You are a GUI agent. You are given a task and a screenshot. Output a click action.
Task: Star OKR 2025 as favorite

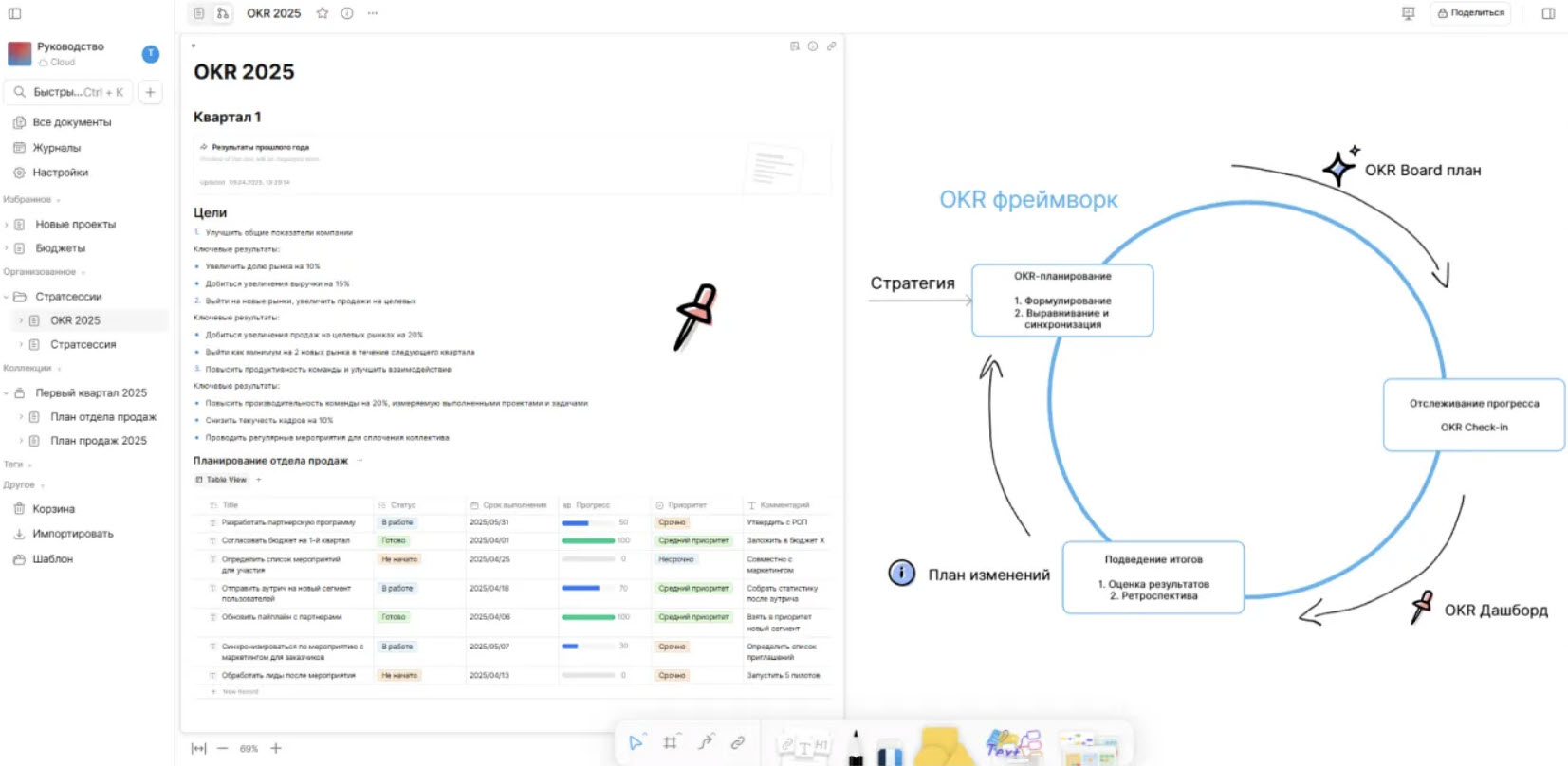323,13
